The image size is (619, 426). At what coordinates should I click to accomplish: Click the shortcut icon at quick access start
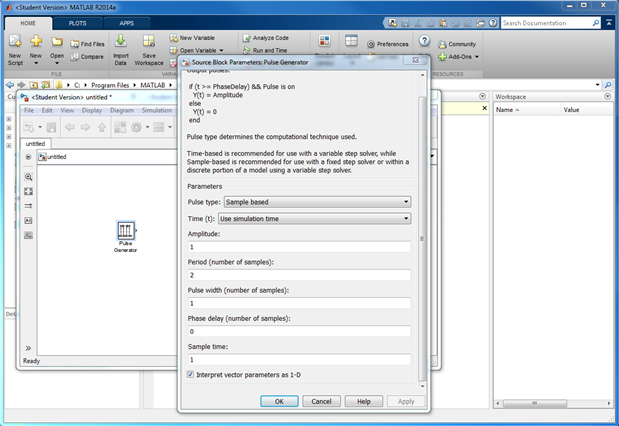coord(392,23)
